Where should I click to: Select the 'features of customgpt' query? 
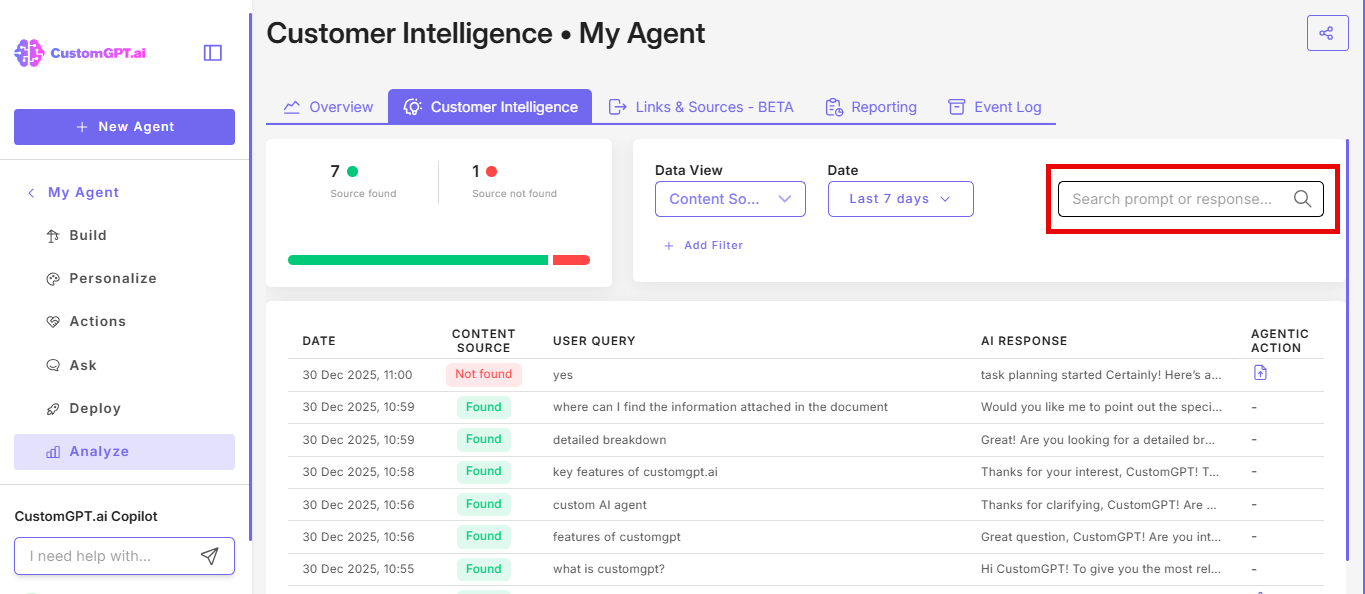point(617,537)
